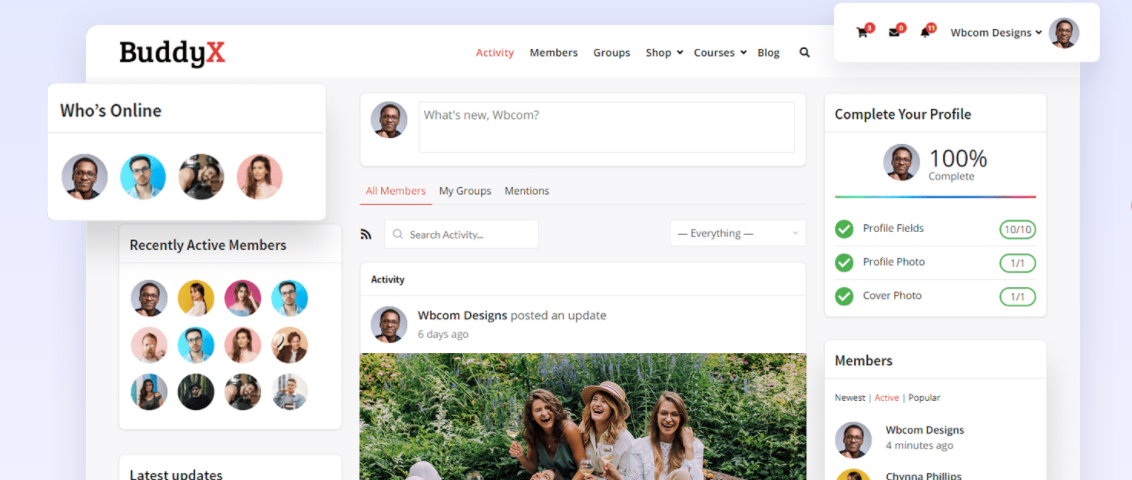Click the BuddyX logo
This screenshot has height=480, width=1132.
173,53
